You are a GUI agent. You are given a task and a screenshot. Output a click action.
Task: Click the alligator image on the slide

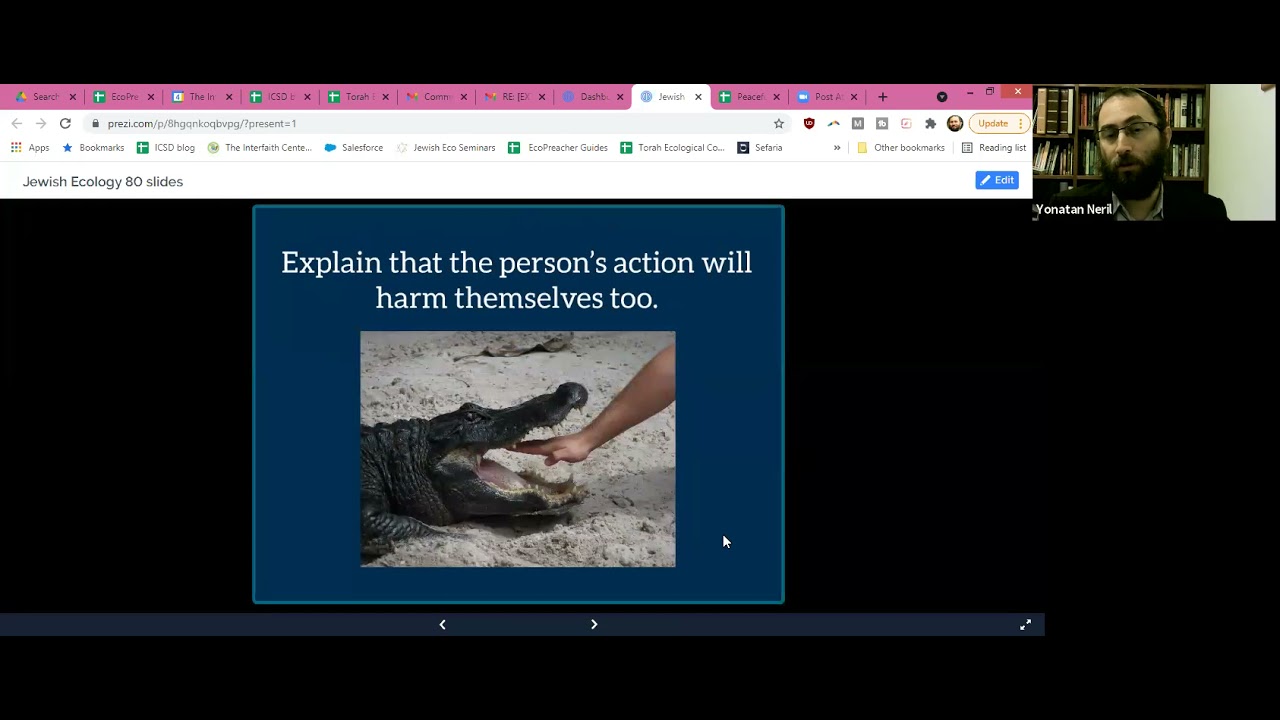click(517, 449)
